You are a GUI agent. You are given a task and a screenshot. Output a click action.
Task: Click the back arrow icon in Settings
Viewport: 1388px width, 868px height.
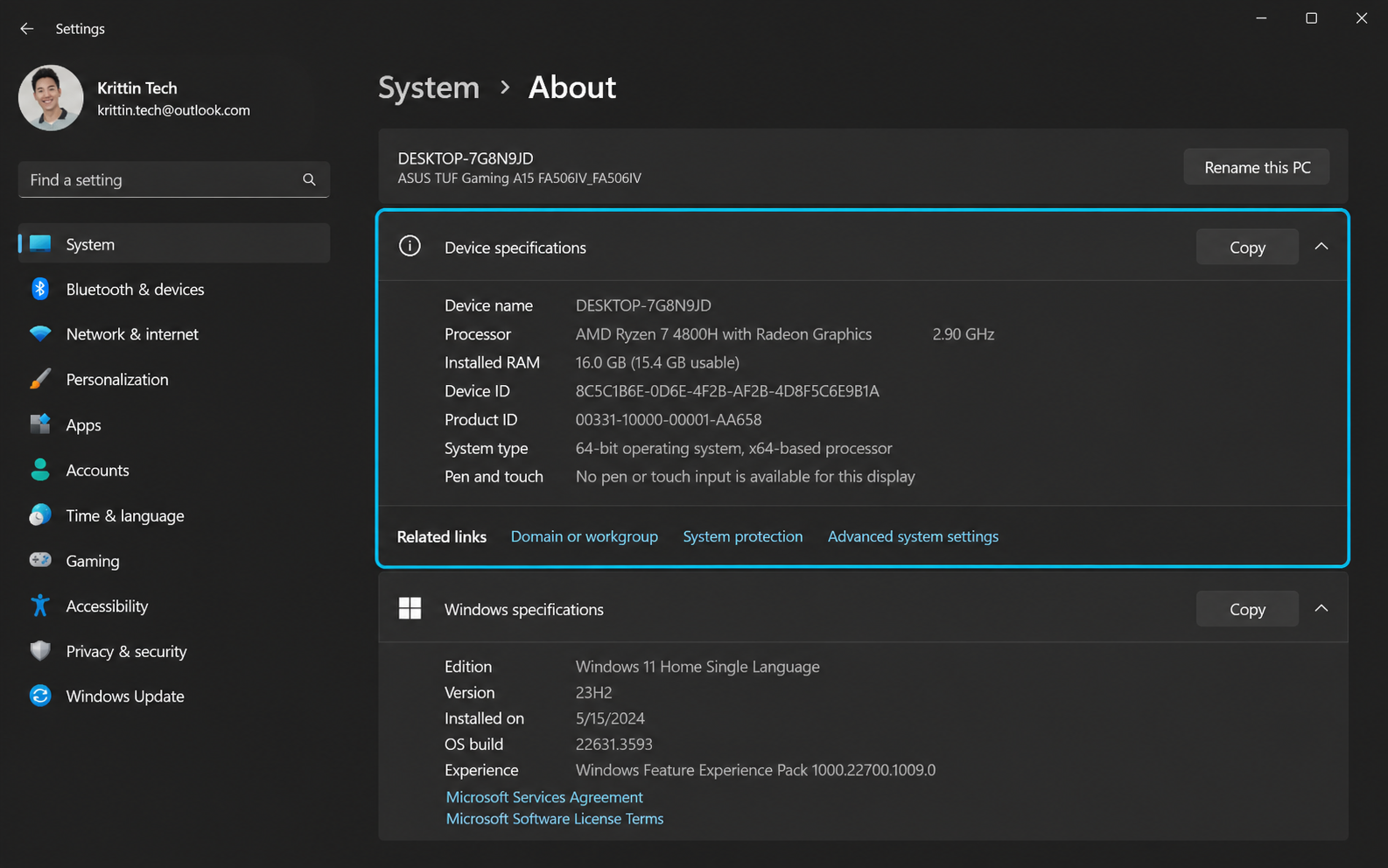point(27,29)
